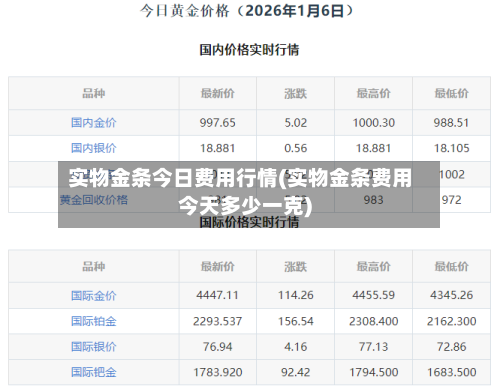Select 国际金价 low price 4345.26
The height and width of the screenshot is (389, 500).
tap(452, 295)
